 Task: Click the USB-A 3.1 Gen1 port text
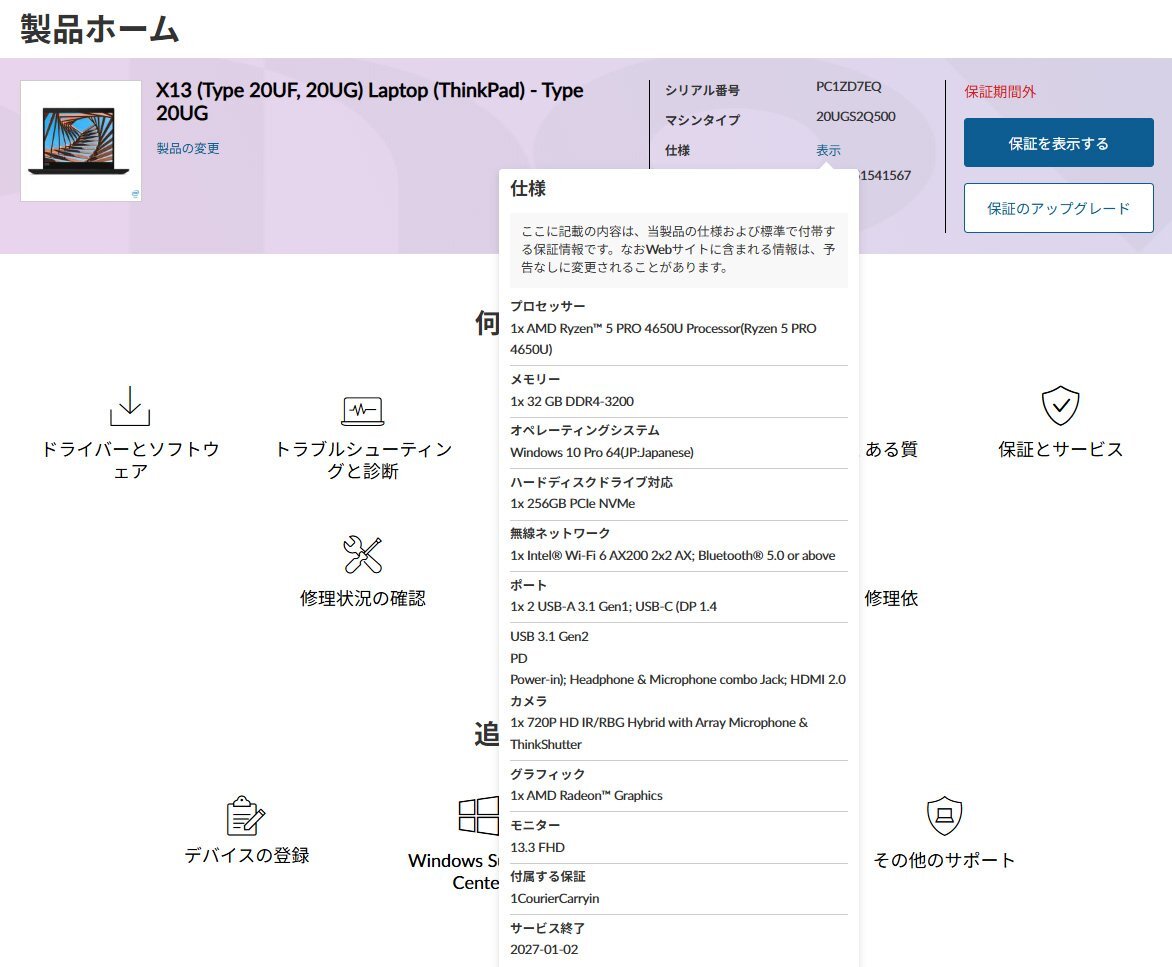coord(613,606)
